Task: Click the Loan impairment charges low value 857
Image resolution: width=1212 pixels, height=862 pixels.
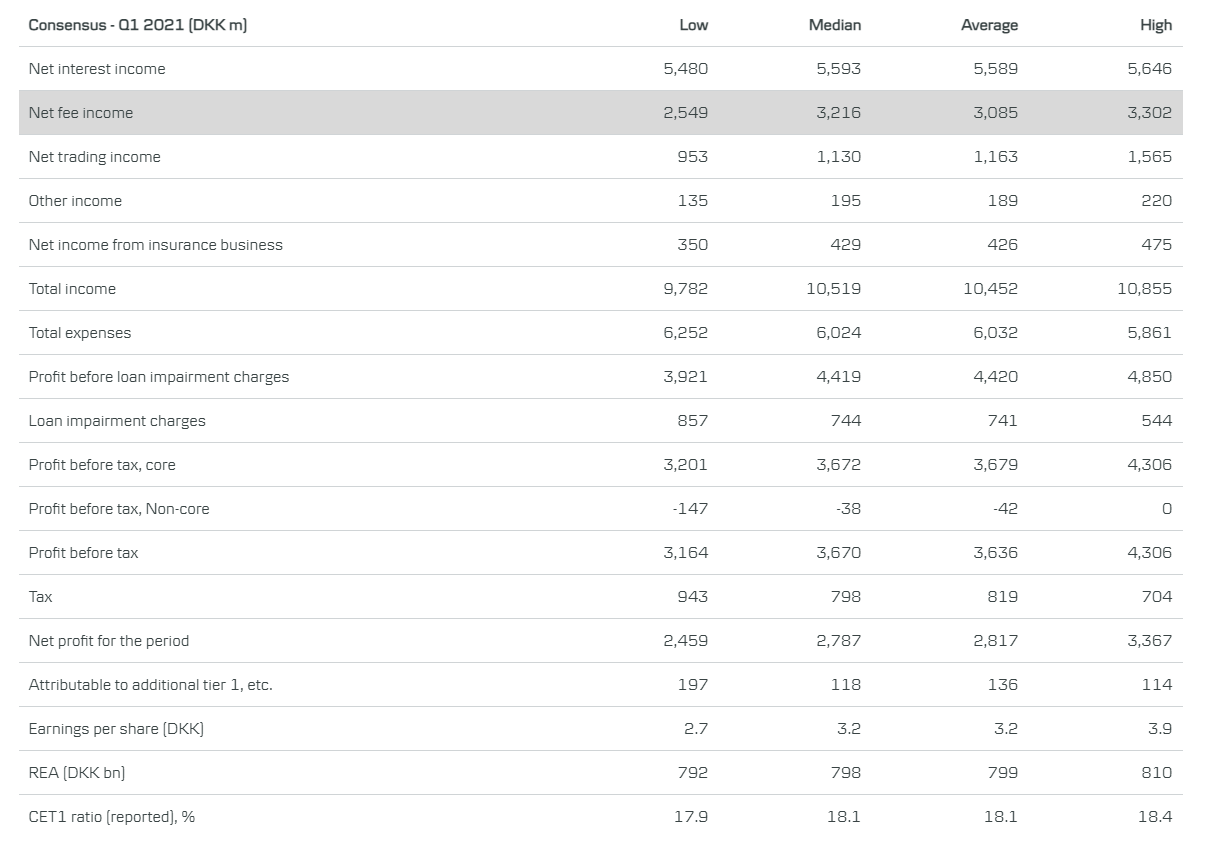Action: (692, 421)
